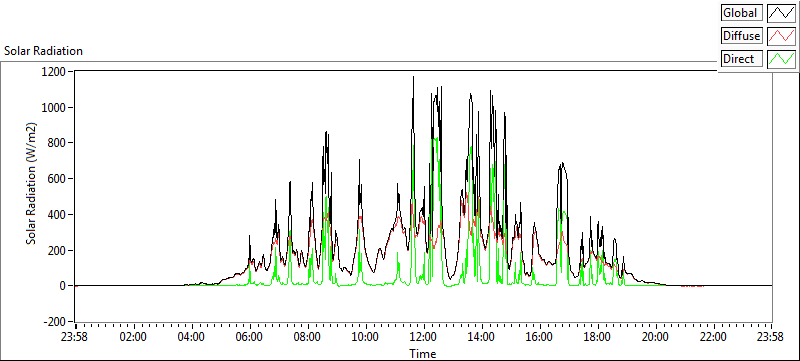Viewport: 800px width, 361px height.
Task: Click the Time axis label
Action: (422, 353)
